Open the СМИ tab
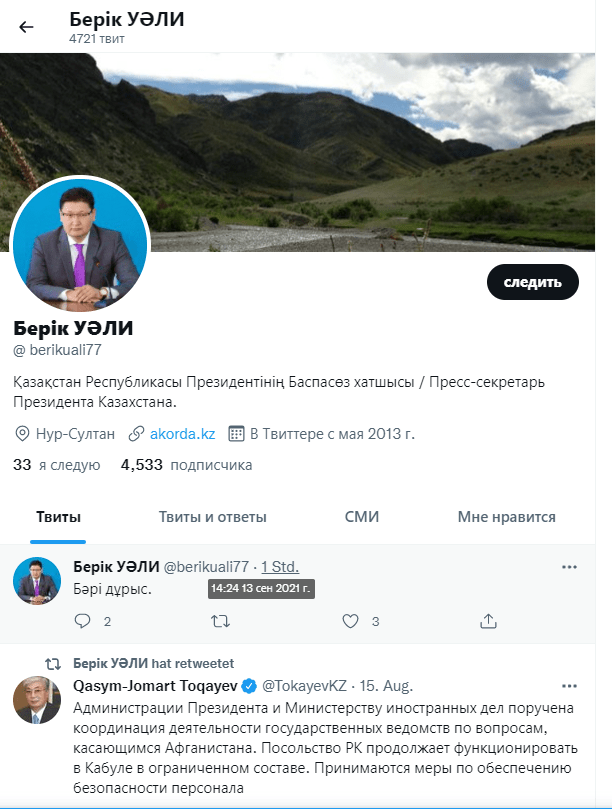 362,517
